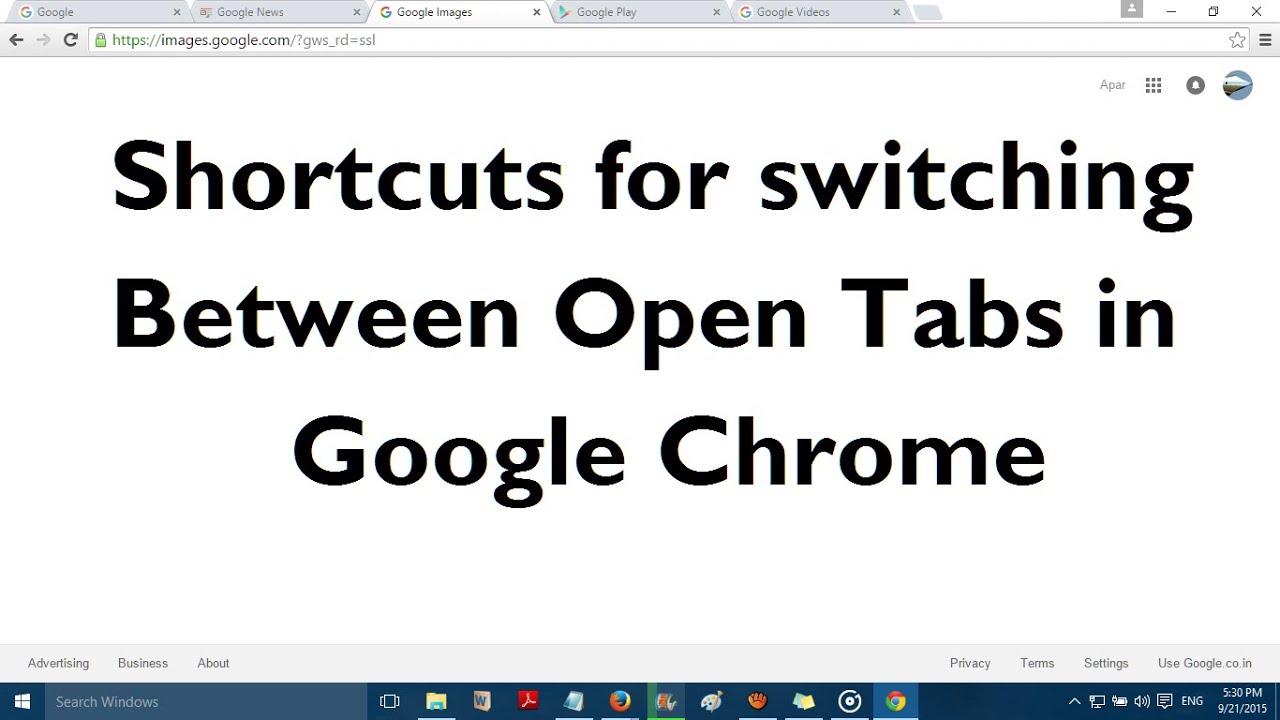Open the Terms footer link
The image size is (1280, 720).
[1037, 663]
